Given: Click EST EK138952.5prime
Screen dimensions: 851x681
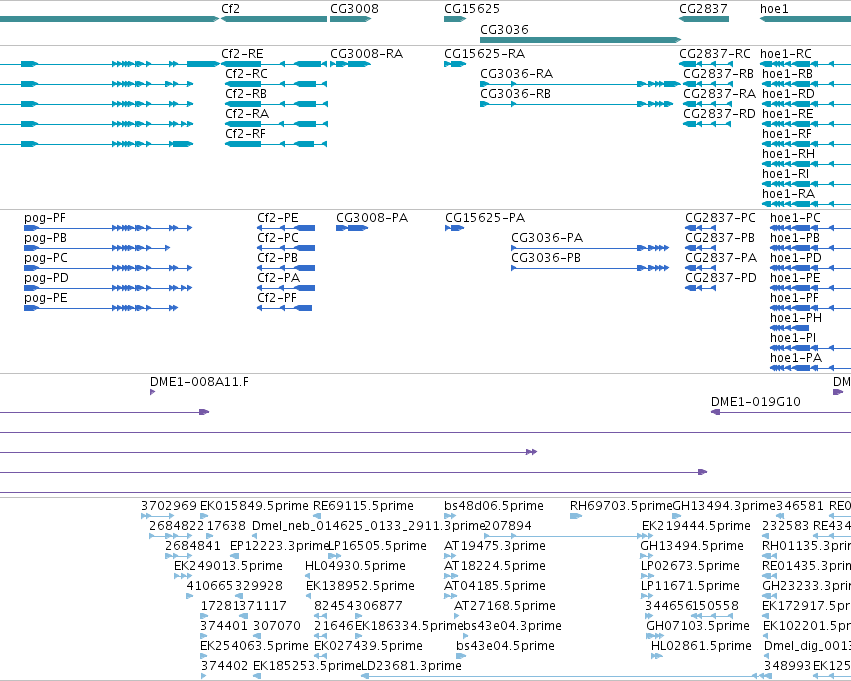Looking at the screenshot, I should [360, 587].
